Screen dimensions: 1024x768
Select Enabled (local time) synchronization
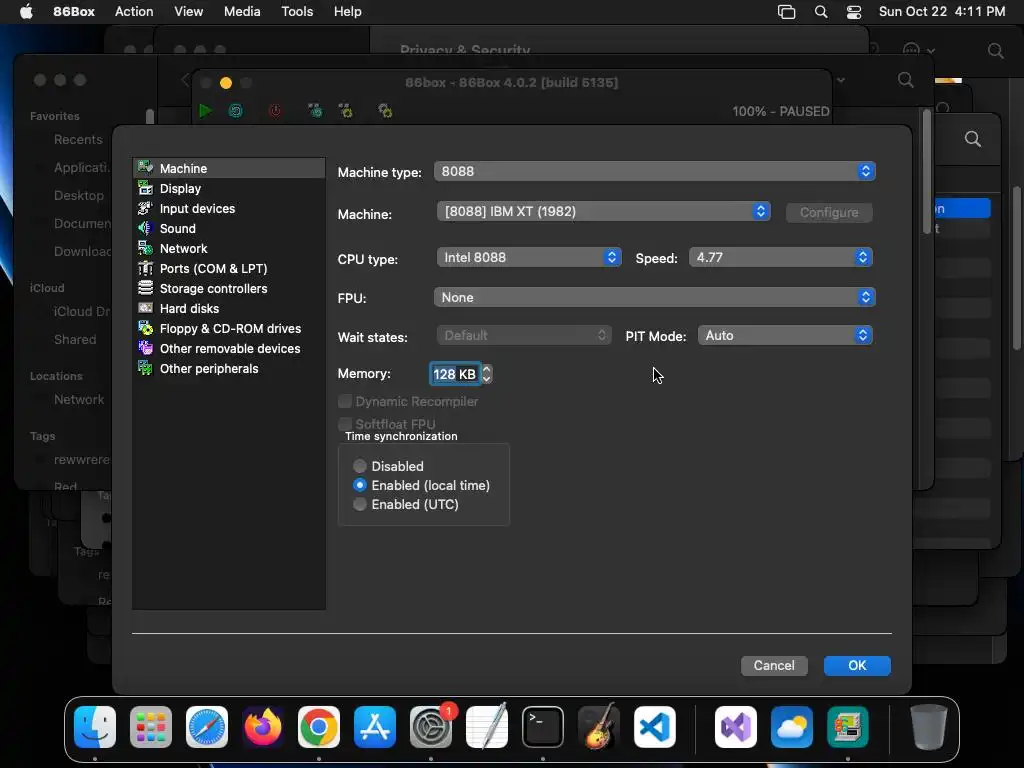pos(360,485)
